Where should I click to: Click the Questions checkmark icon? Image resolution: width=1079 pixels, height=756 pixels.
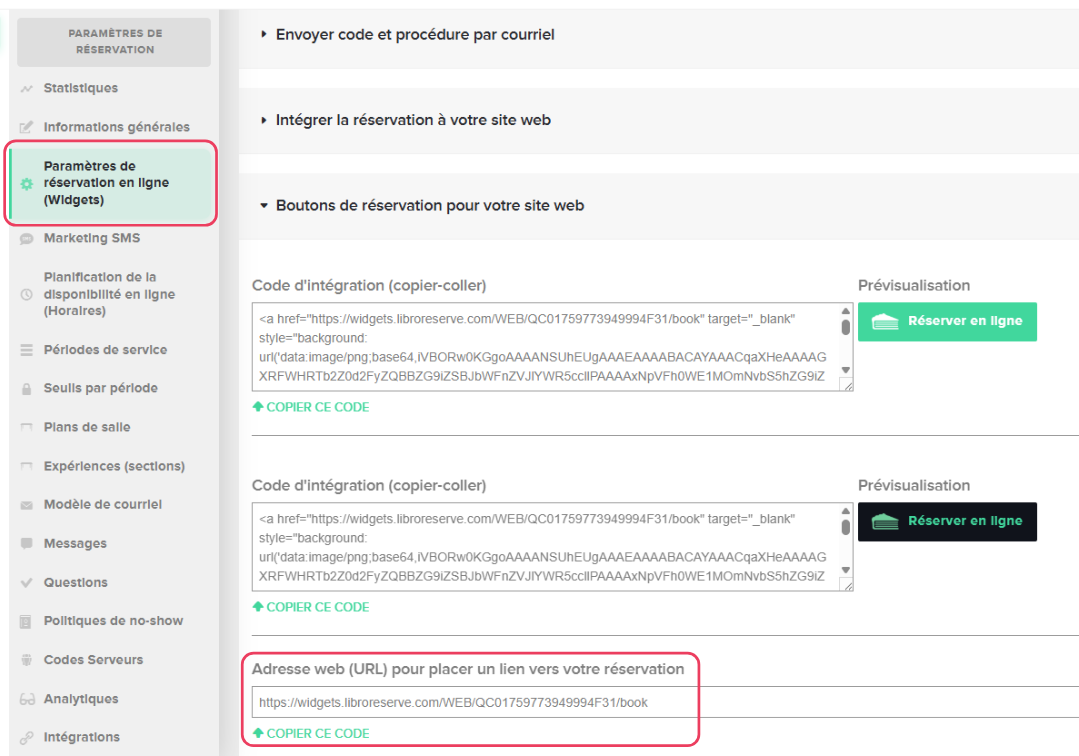pyautogui.click(x=25, y=582)
